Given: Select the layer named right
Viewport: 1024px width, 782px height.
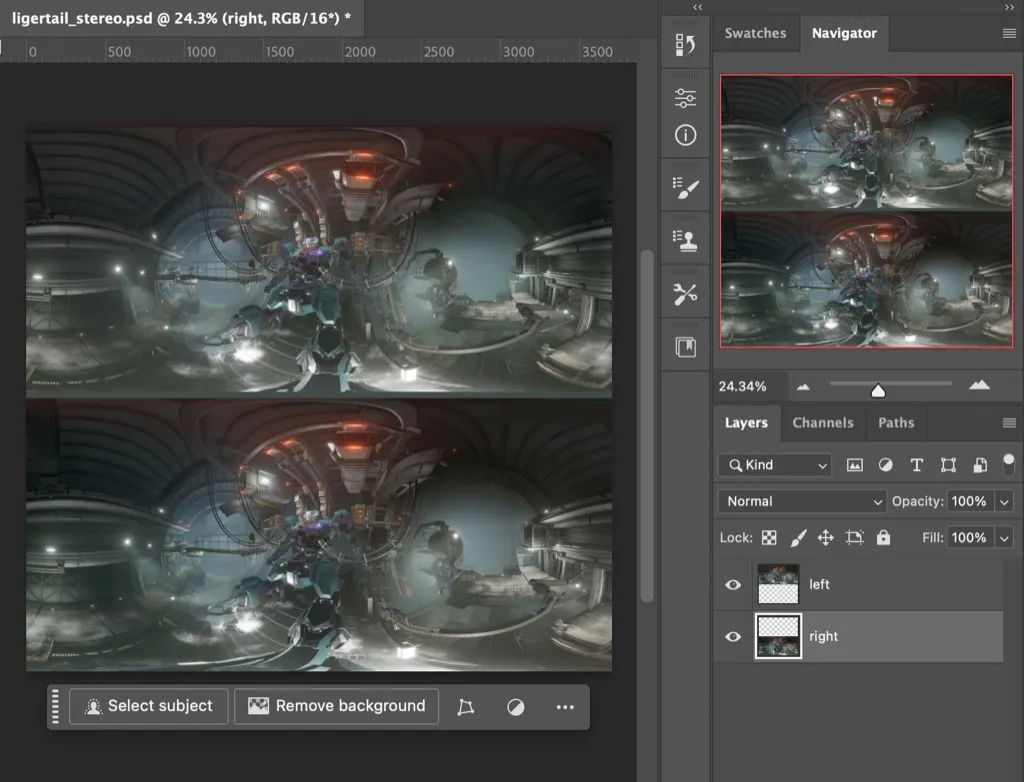Looking at the screenshot, I should pos(859,636).
